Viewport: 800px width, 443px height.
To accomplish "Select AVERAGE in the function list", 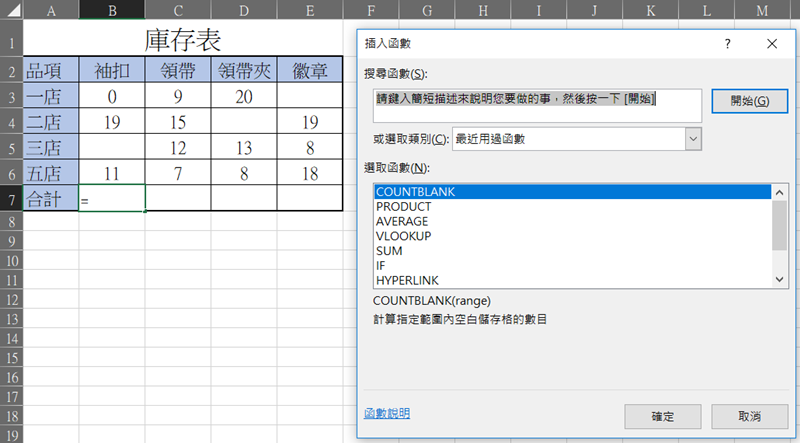I will click(x=572, y=222).
